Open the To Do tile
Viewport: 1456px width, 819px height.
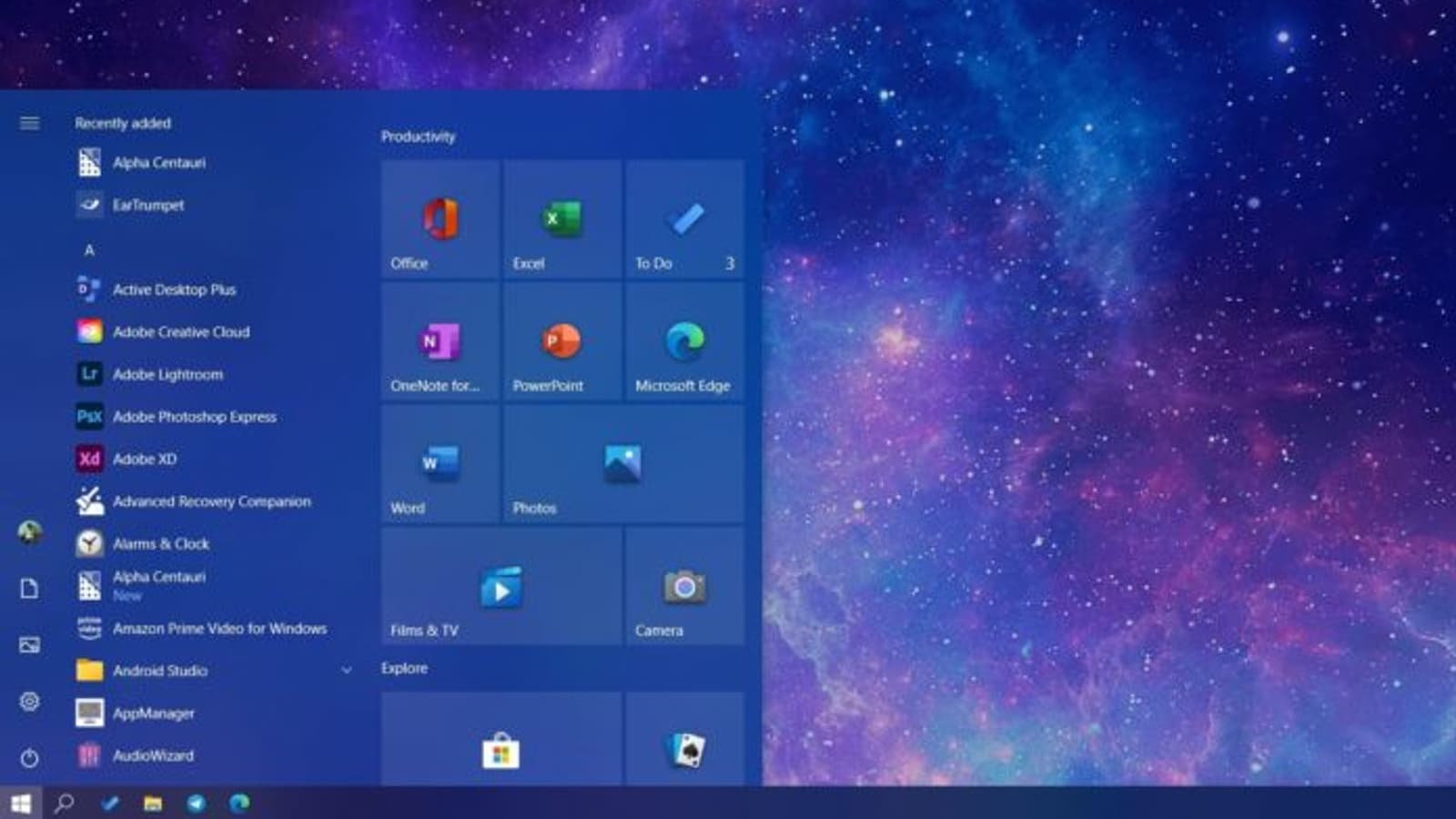[684, 219]
